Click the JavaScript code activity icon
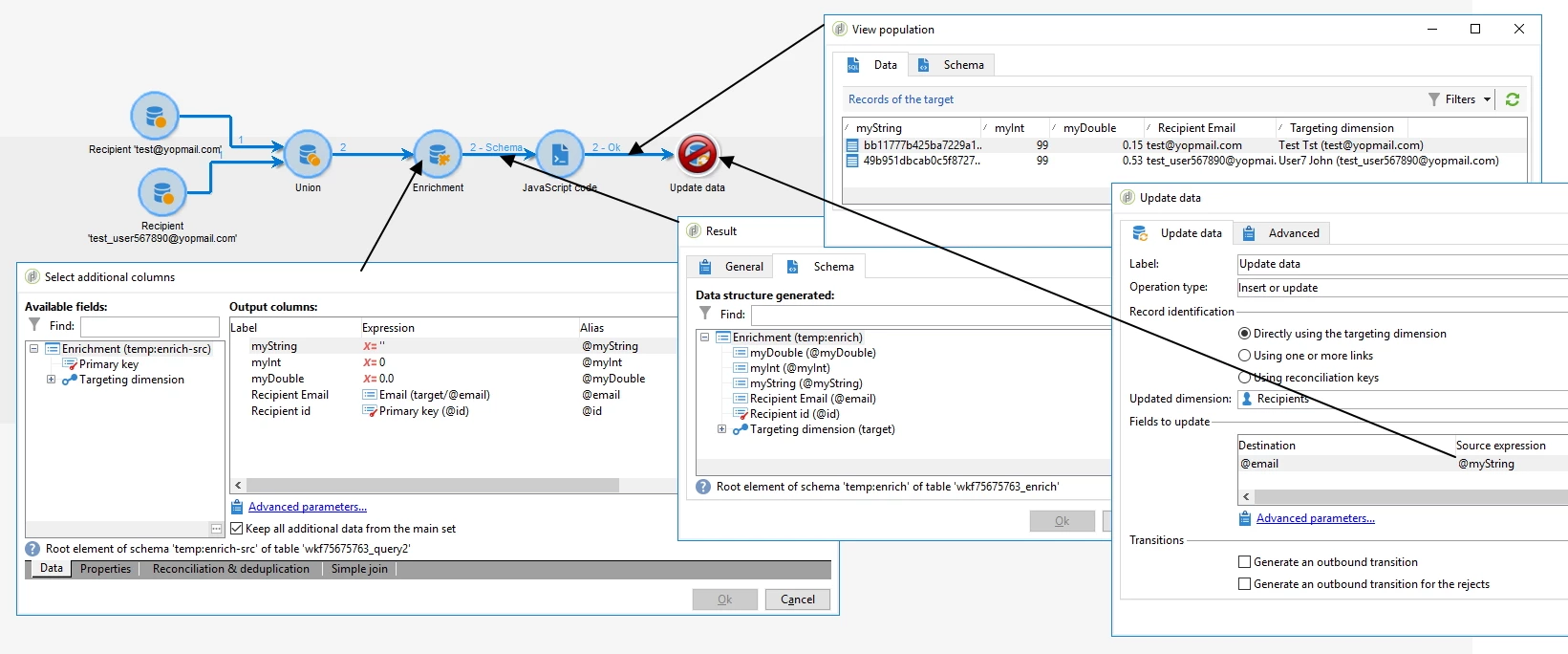The width and height of the screenshot is (1568, 654). pyautogui.click(x=560, y=154)
